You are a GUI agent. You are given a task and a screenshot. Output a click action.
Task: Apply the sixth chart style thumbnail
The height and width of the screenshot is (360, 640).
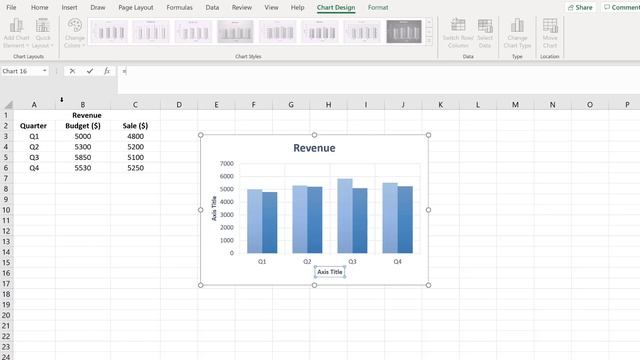tap(320, 31)
